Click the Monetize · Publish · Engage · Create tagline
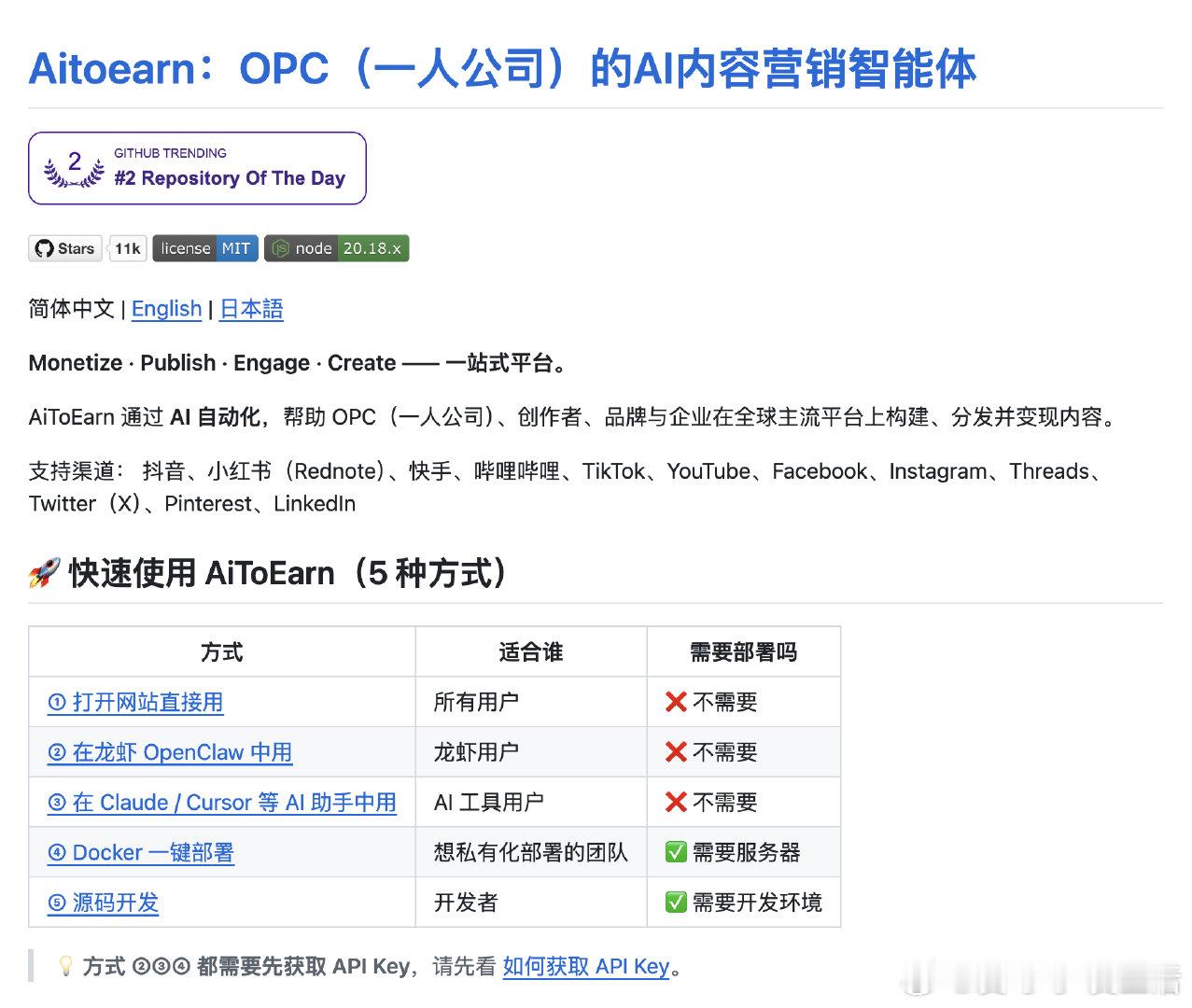This screenshot has height=1008, width=1192. tap(299, 363)
